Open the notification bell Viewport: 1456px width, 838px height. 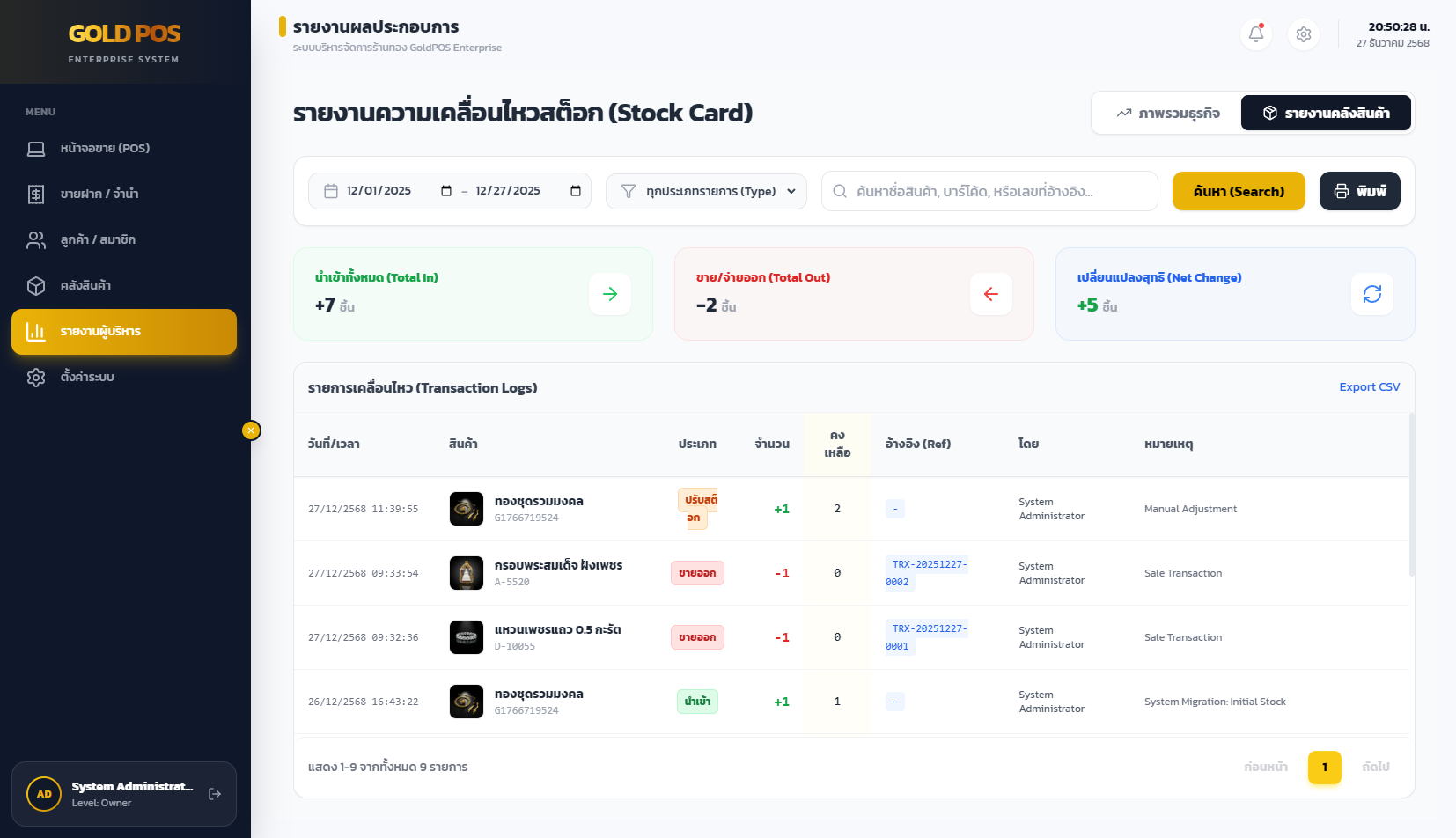(x=1256, y=34)
